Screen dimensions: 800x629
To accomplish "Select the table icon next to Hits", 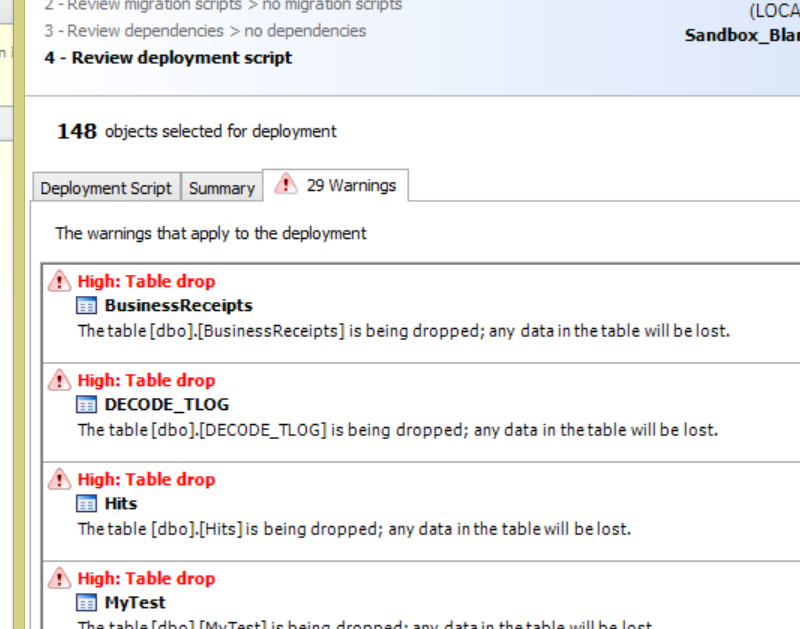I will 87,504.
